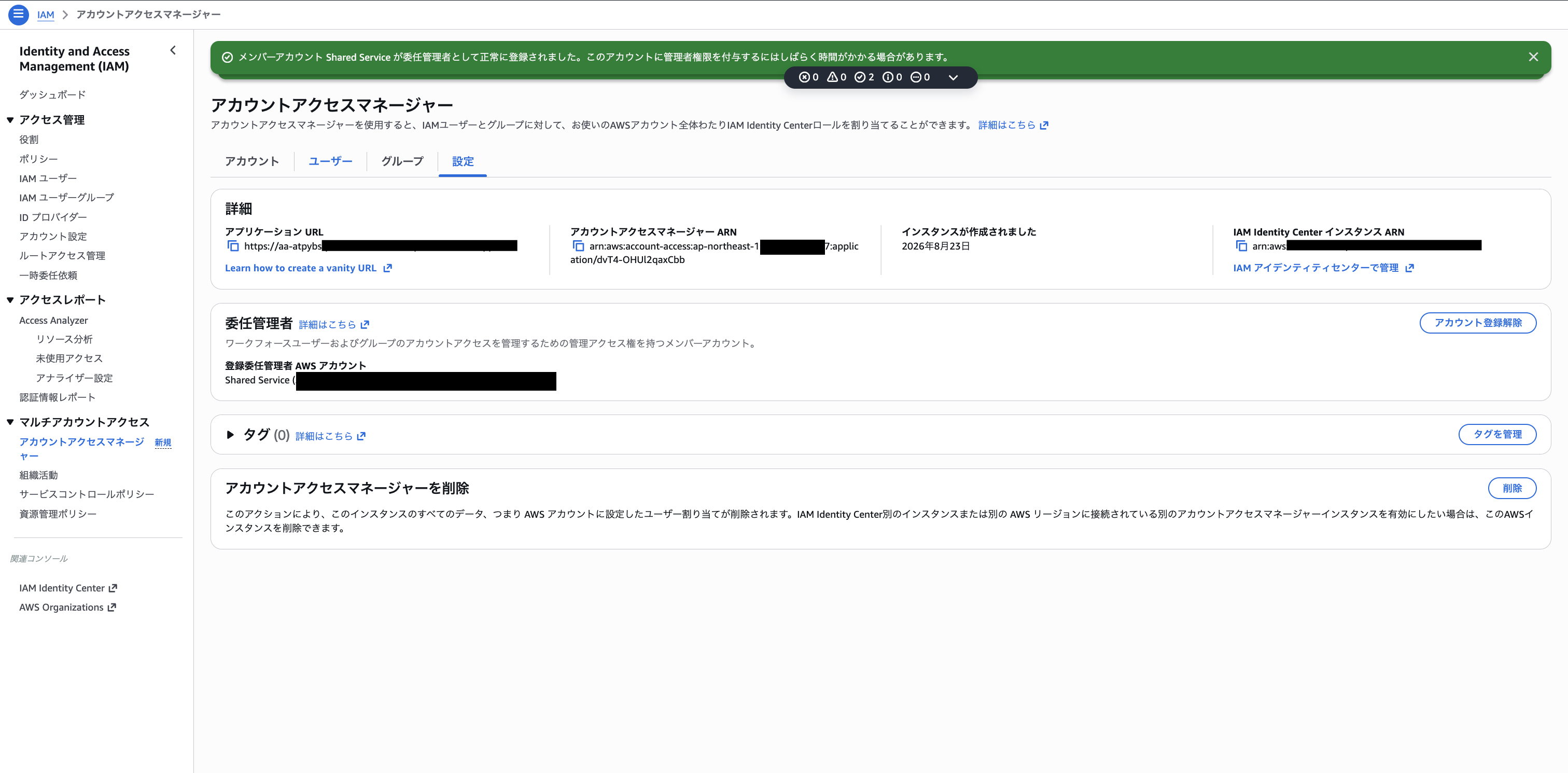1568x773 pixels.
Task: Open IAM Identity Center related console link
Action: (x=68, y=588)
